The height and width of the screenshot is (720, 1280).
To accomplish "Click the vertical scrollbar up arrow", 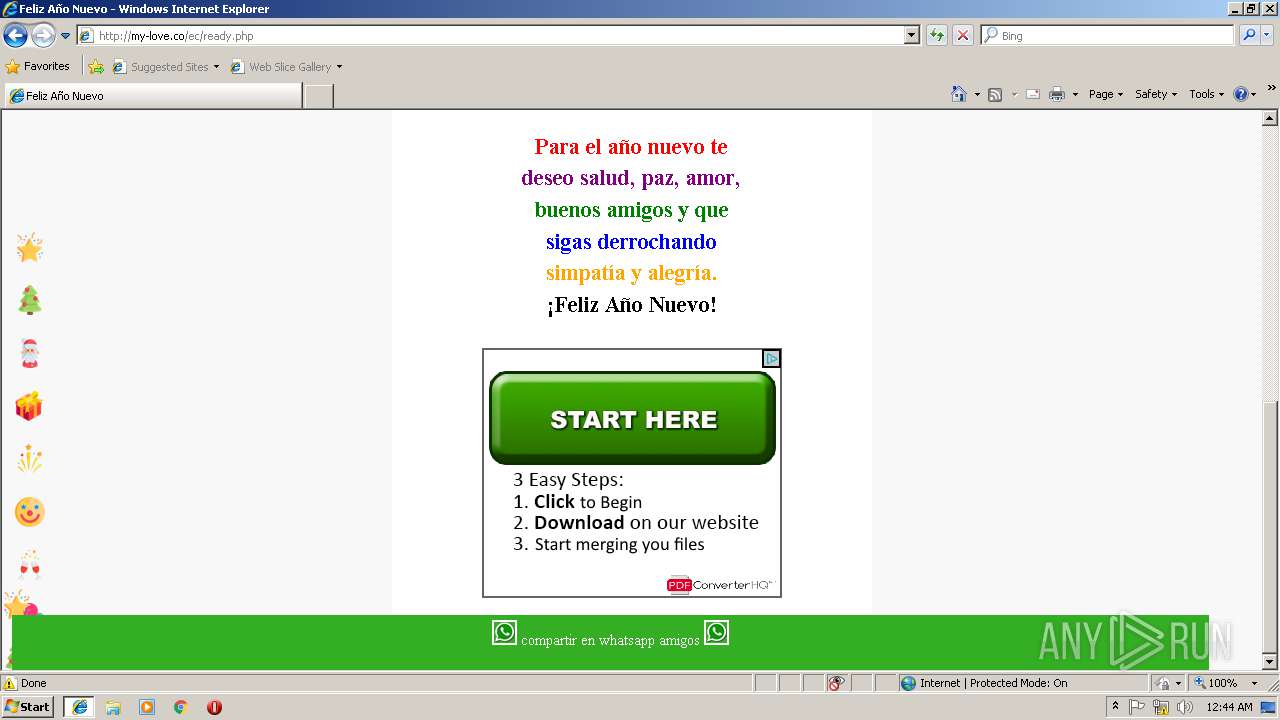I will (x=1270, y=119).
